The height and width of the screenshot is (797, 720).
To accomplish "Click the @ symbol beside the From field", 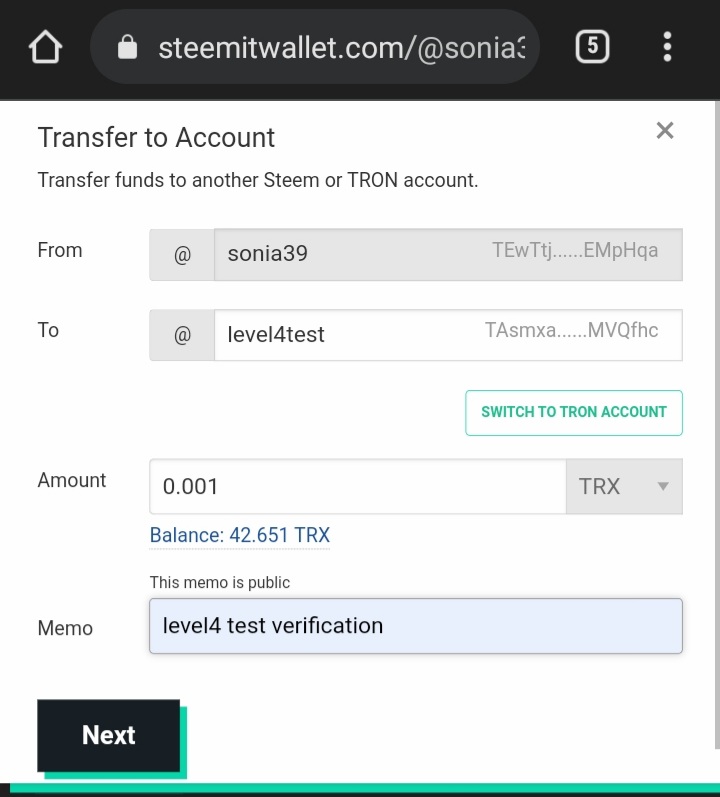I will pyautogui.click(x=182, y=255).
